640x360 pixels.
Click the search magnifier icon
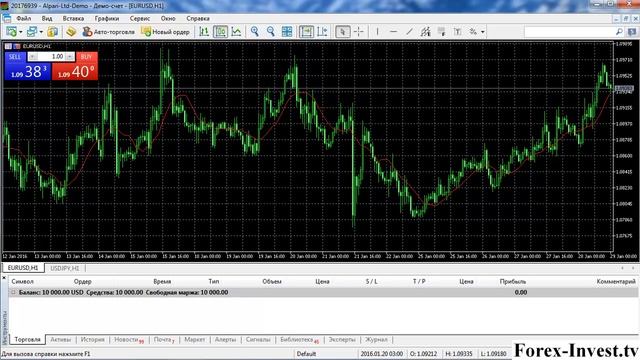[619, 31]
